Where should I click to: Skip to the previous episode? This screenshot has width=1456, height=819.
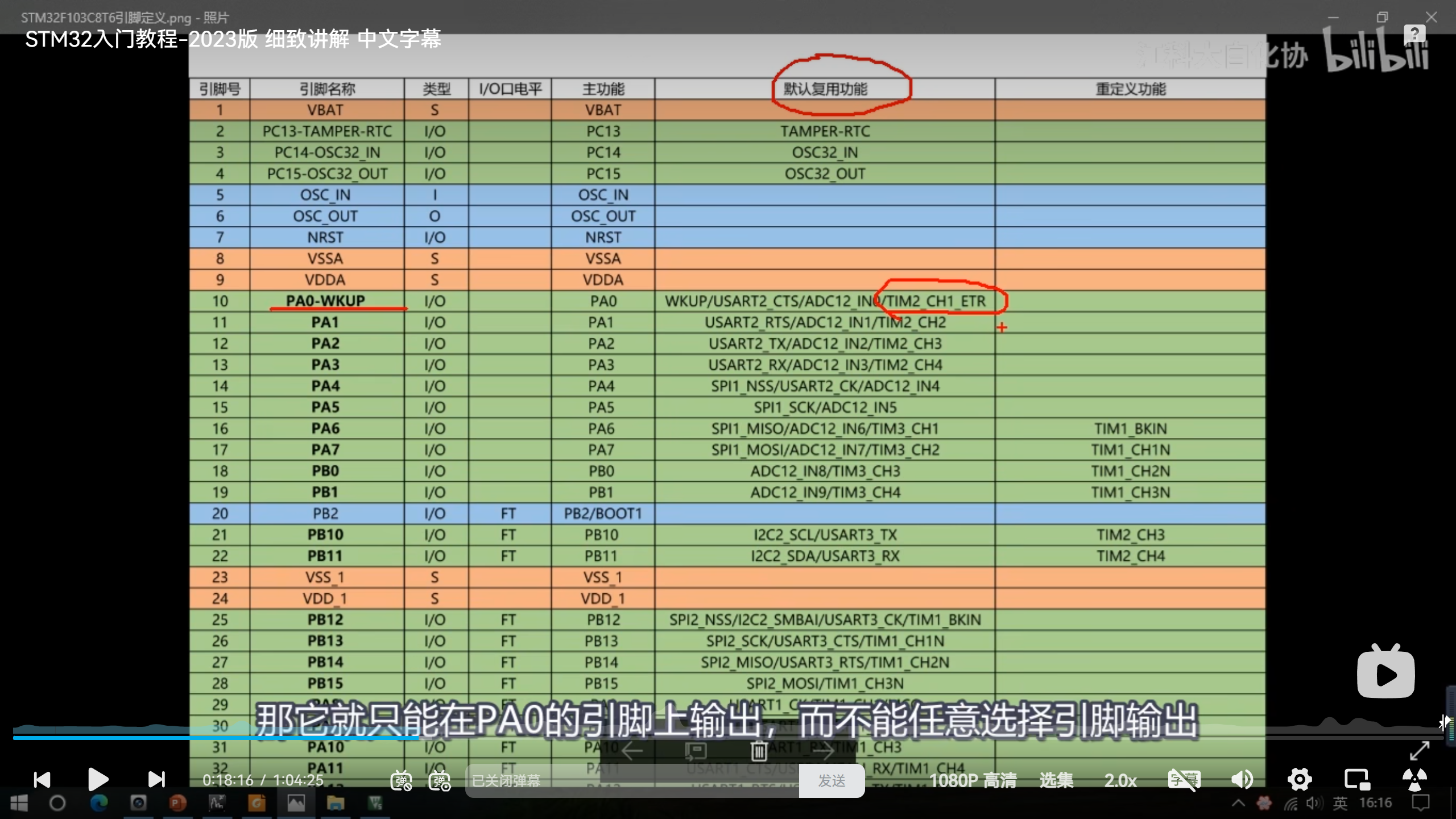pyautogui.click(x=42, y=779)
